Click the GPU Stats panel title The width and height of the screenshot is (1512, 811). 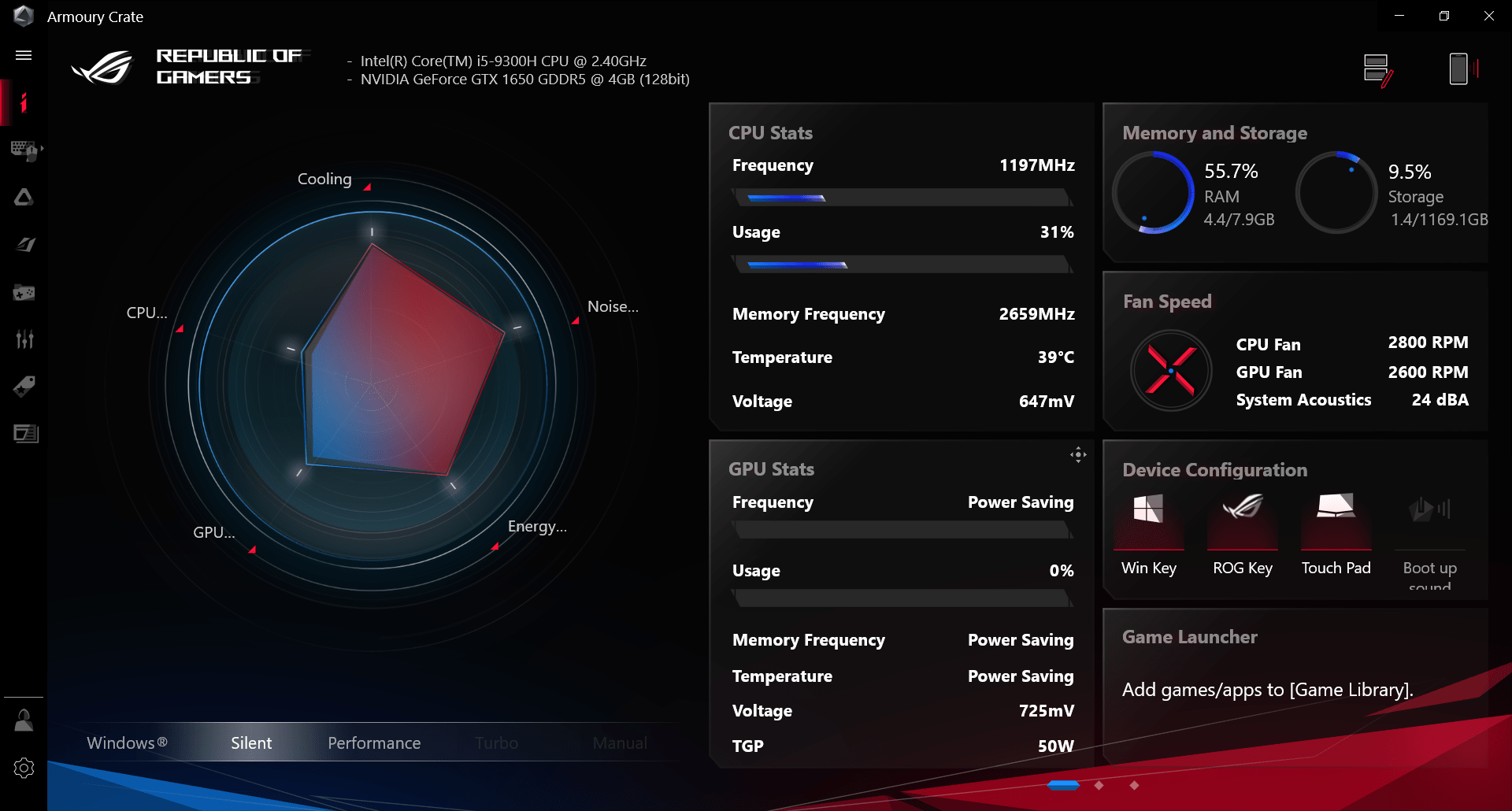point(771,469)
